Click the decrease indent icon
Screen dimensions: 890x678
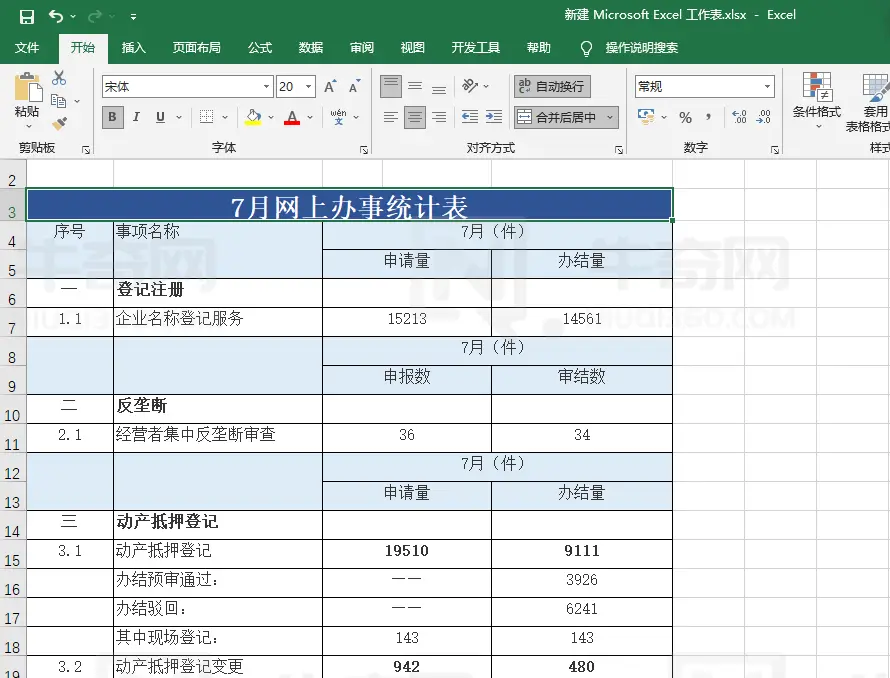469,117
